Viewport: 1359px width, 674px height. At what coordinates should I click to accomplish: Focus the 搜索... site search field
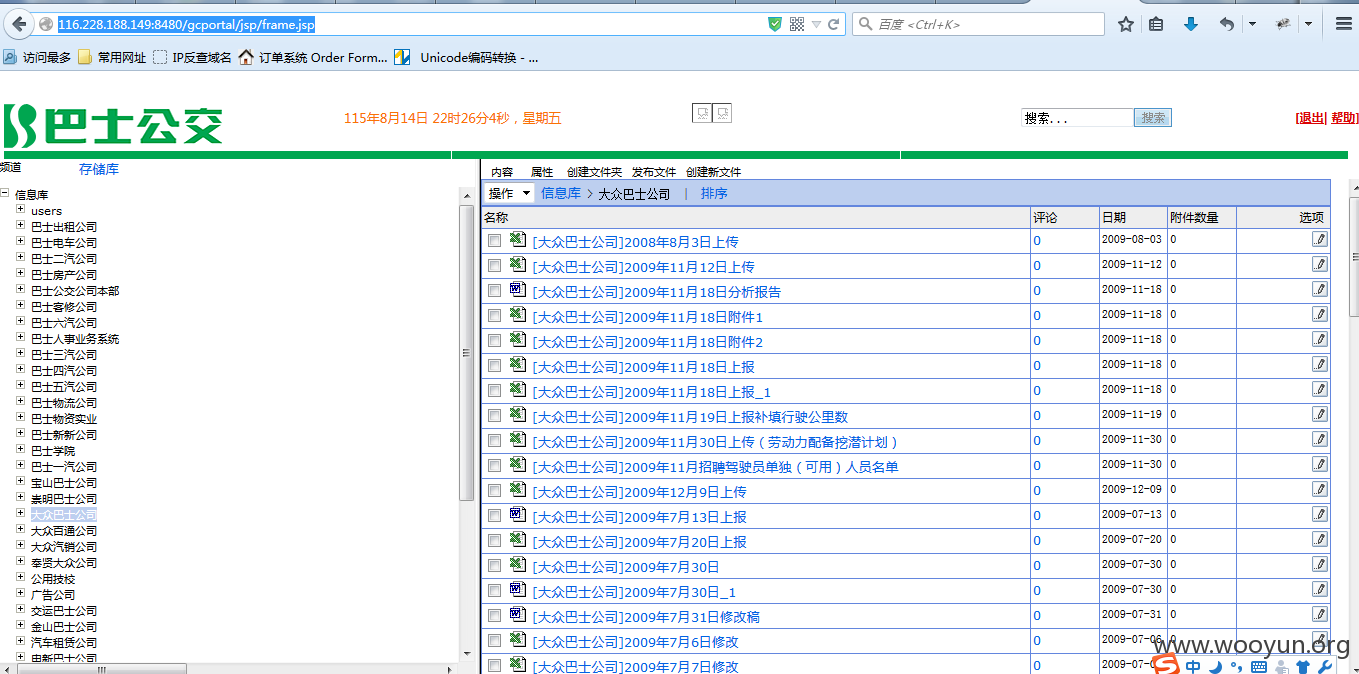(1077, 118)
